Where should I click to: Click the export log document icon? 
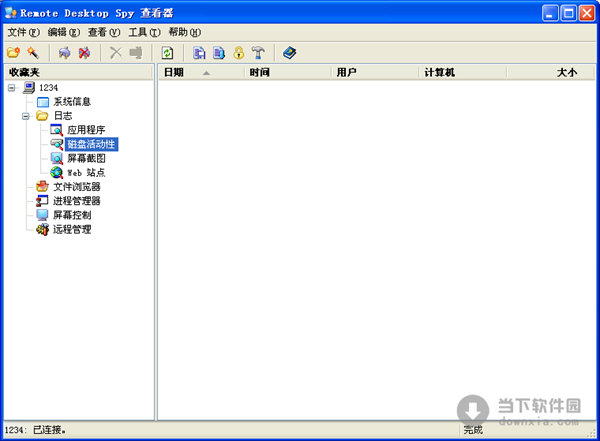(x=219, y=52)
